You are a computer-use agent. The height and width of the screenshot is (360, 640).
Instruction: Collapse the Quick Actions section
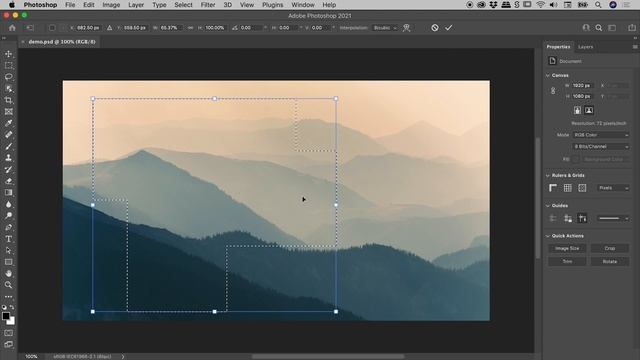coord(548,236)
